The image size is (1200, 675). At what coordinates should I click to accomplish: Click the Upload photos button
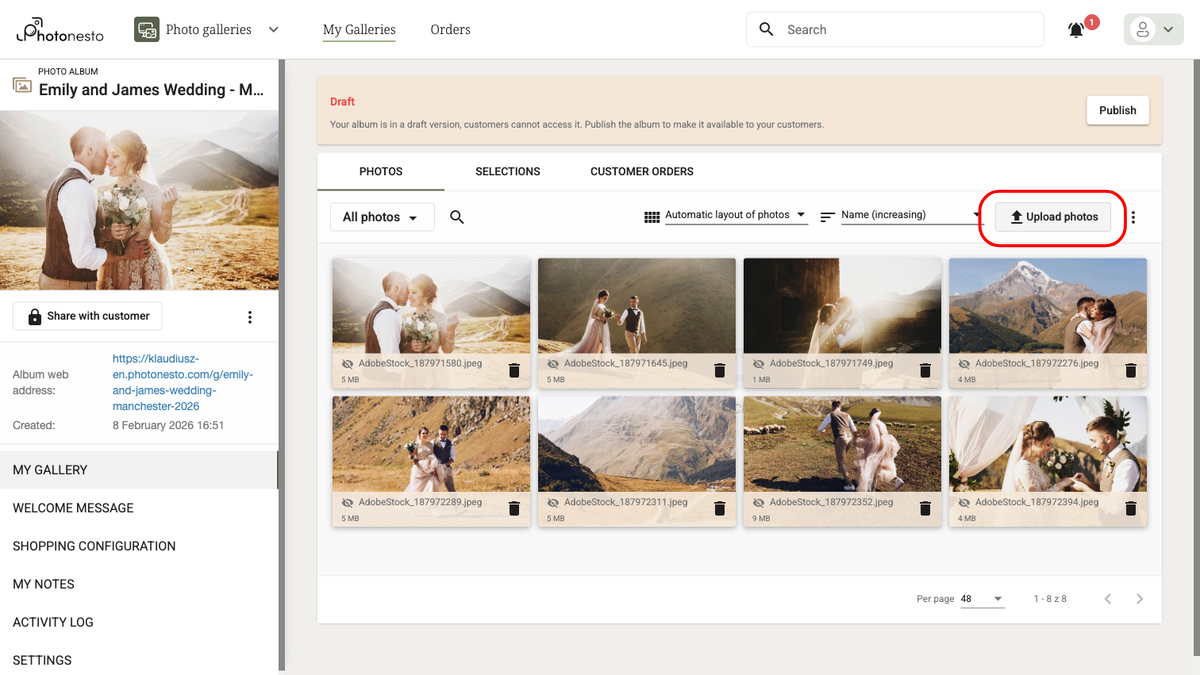coord(1053,216)
